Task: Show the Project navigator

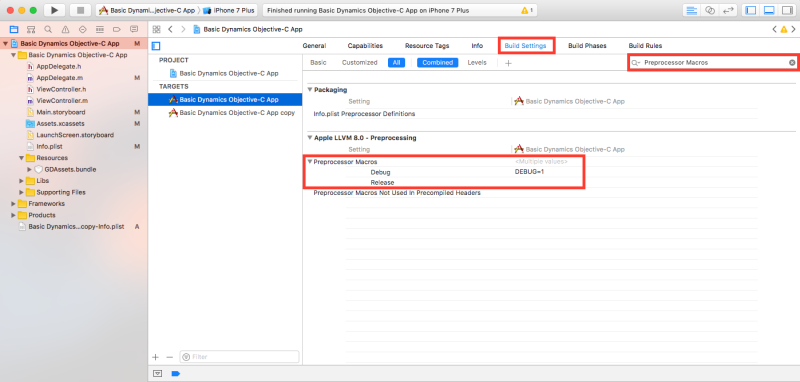Action: click(x=14, y=29)
